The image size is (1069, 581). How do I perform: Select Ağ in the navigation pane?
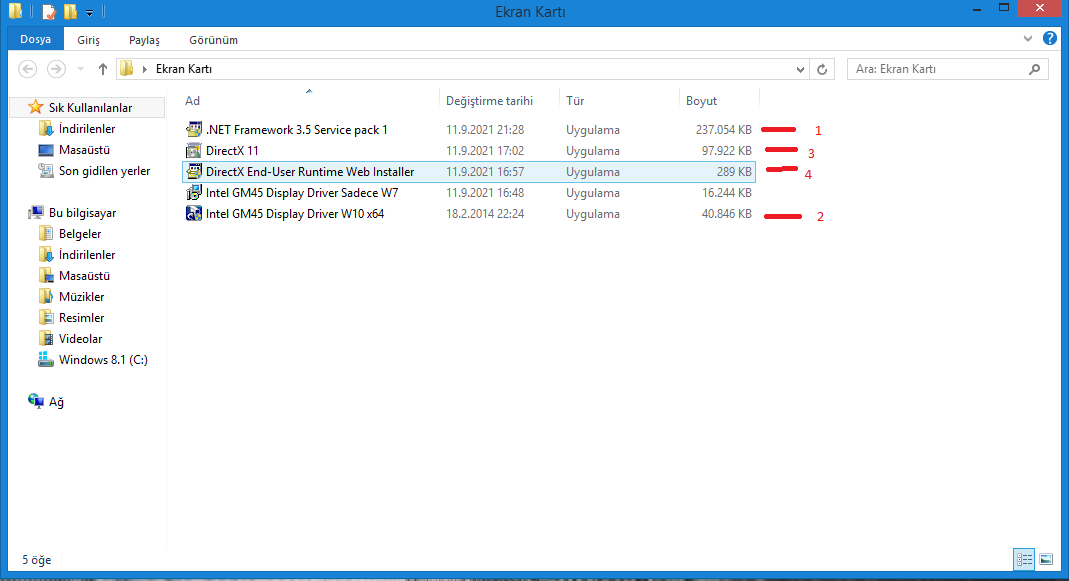[x=56, y=402]
